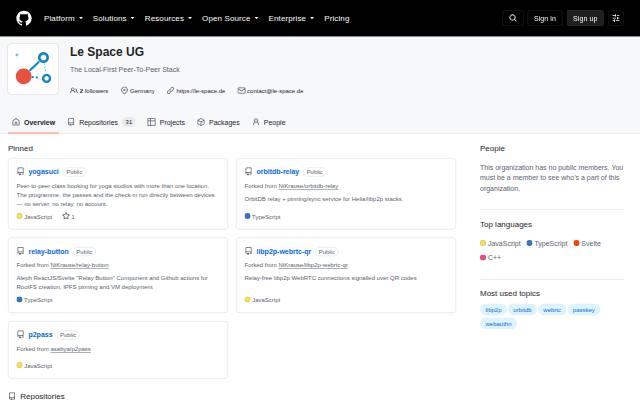Click the repo icon beside relay-button
640x400 pixels.
click(x=20, y=251)
